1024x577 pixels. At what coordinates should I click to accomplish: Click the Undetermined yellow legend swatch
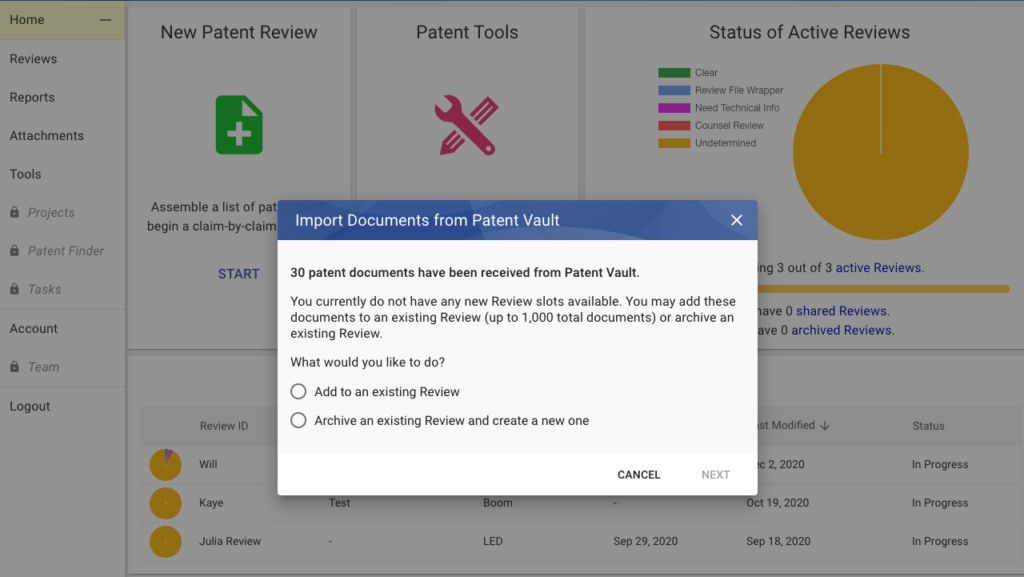point(674,144)
